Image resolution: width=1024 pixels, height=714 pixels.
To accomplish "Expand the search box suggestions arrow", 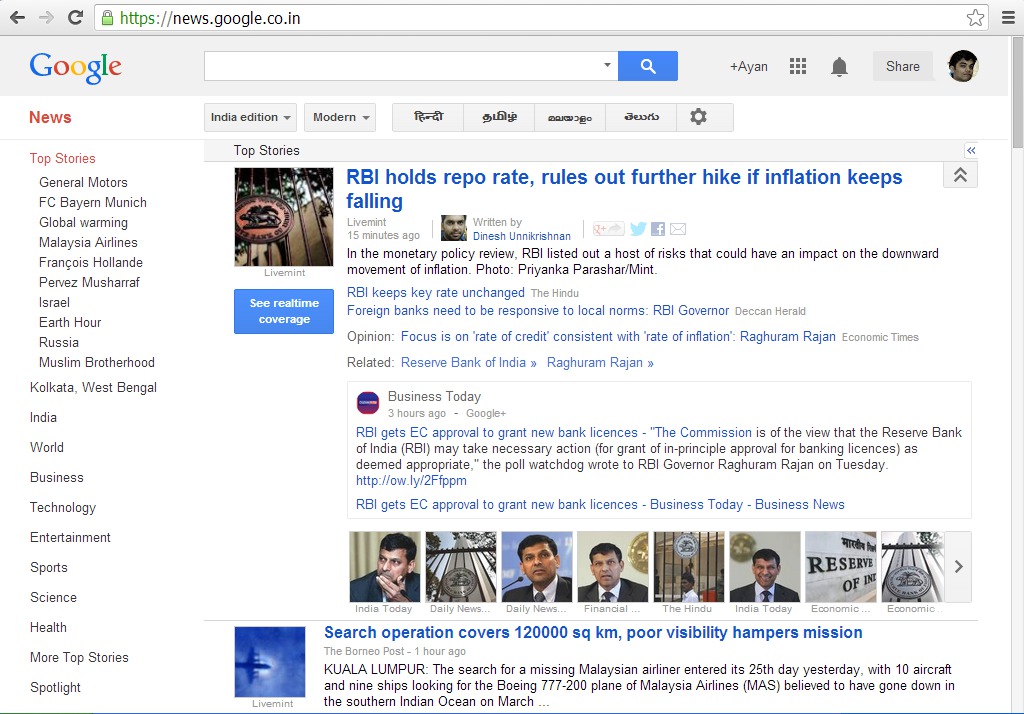I will point(607,66).
